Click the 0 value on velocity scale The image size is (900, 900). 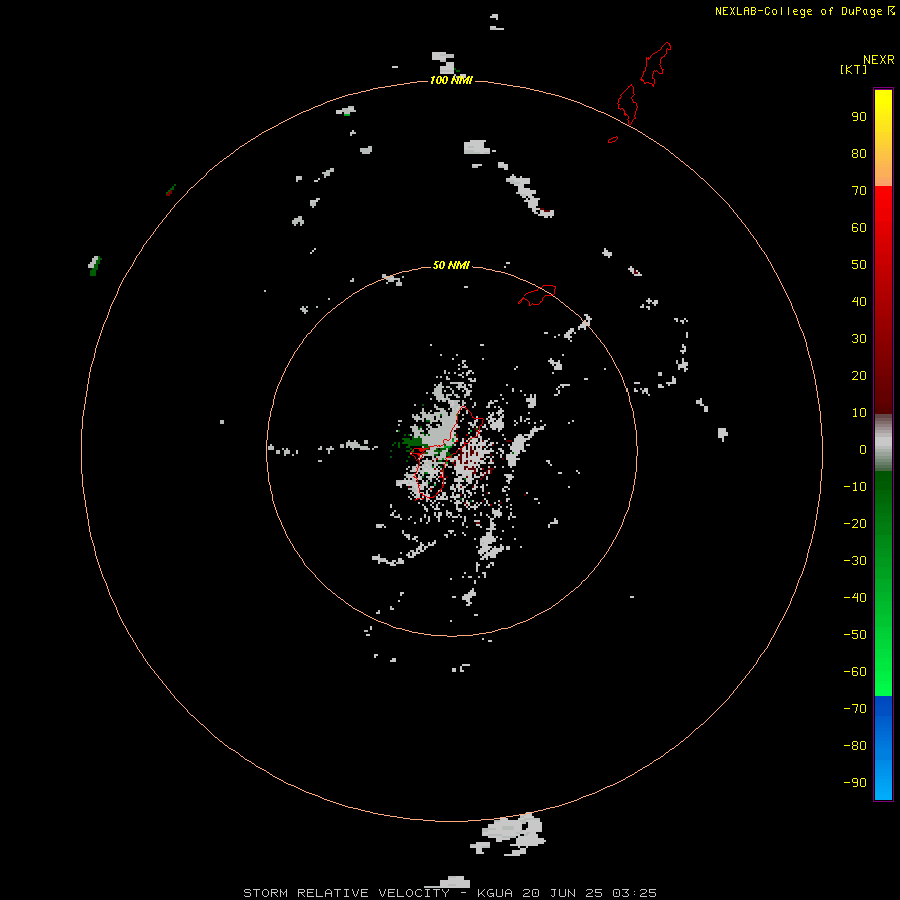click(x=863, y=449)
